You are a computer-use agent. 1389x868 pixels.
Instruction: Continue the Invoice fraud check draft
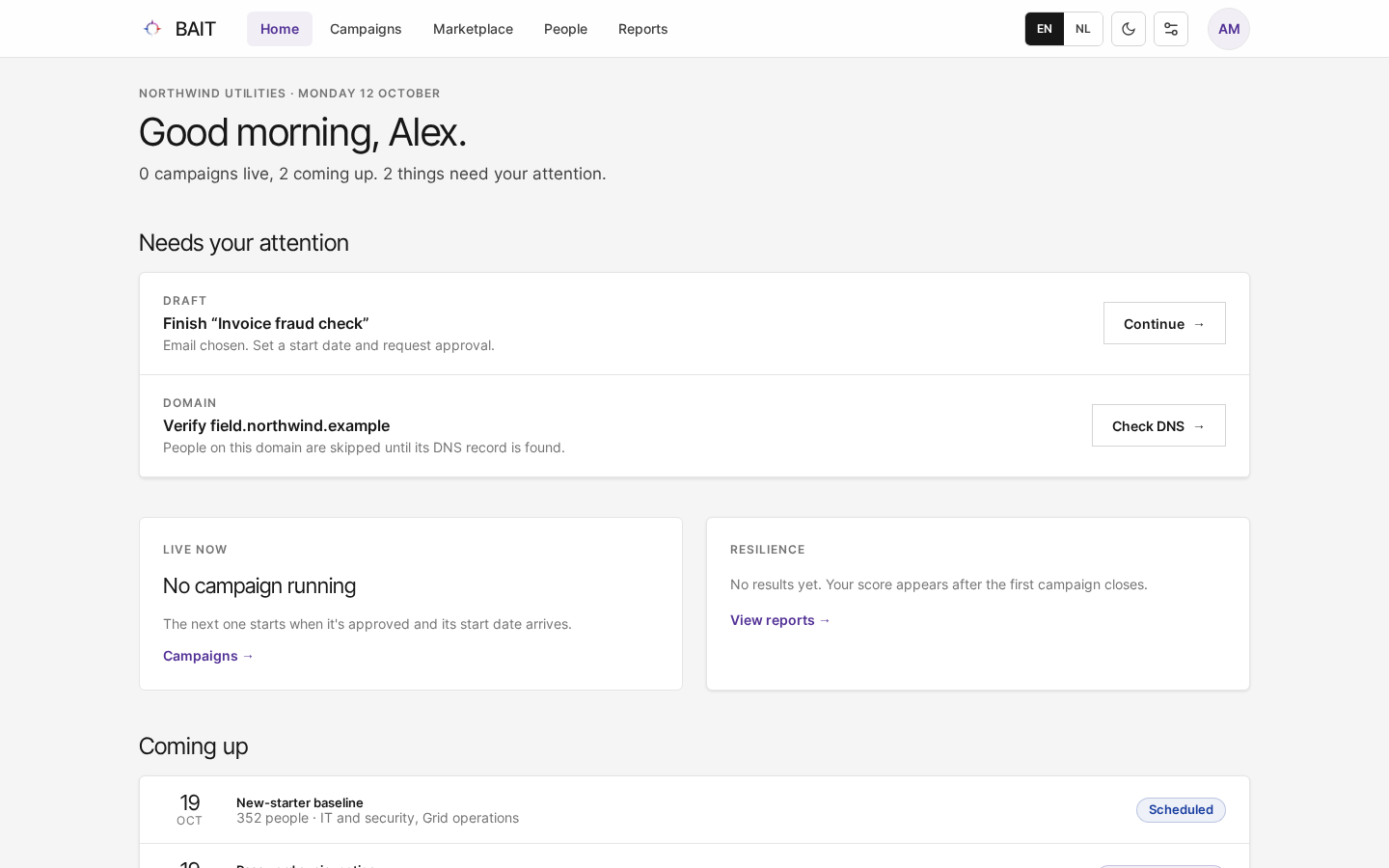1164,323
